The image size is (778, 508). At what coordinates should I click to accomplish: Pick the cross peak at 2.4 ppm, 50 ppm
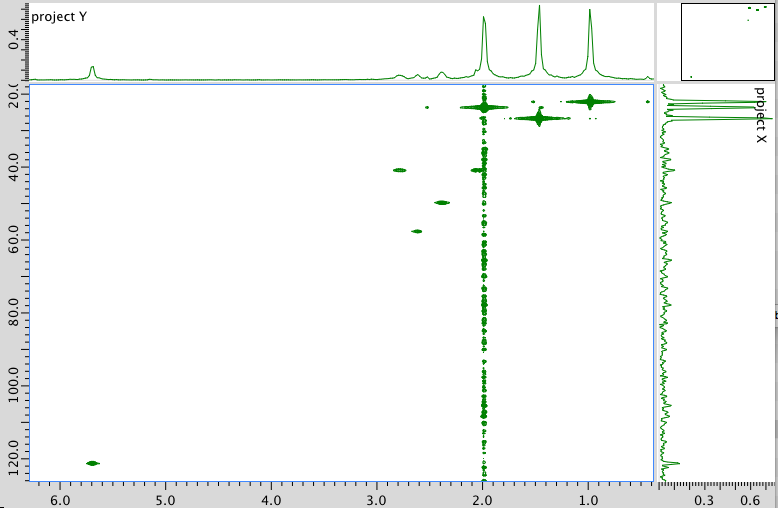coord(442,202)
